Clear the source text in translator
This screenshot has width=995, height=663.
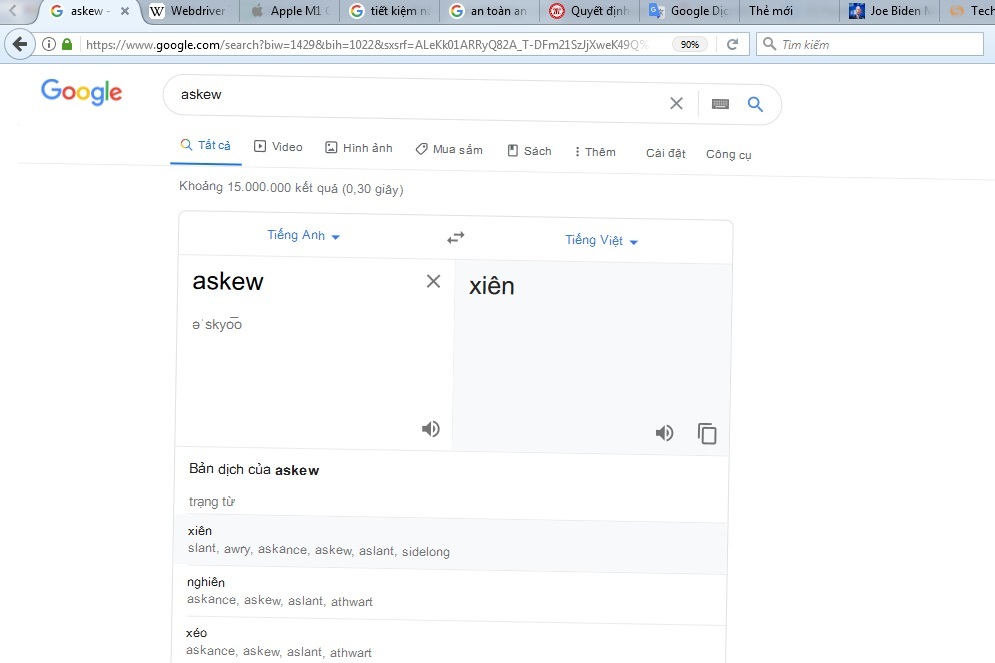[x=433, y=282]
